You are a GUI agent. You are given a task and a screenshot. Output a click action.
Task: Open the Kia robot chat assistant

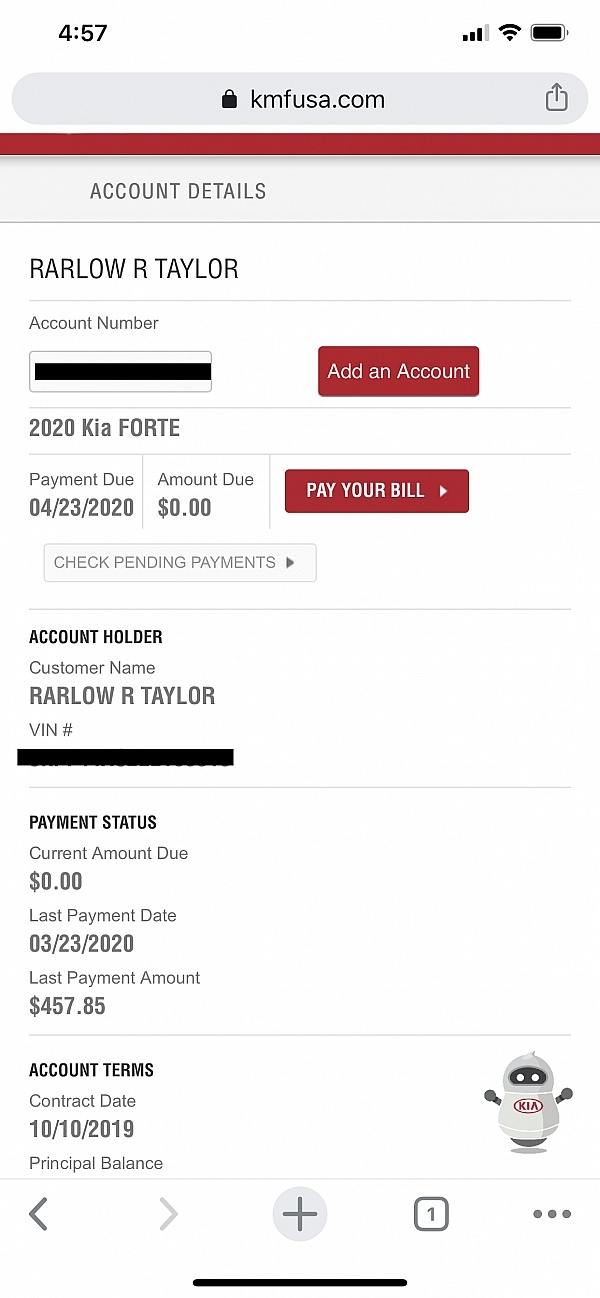tap(527, 1102)
